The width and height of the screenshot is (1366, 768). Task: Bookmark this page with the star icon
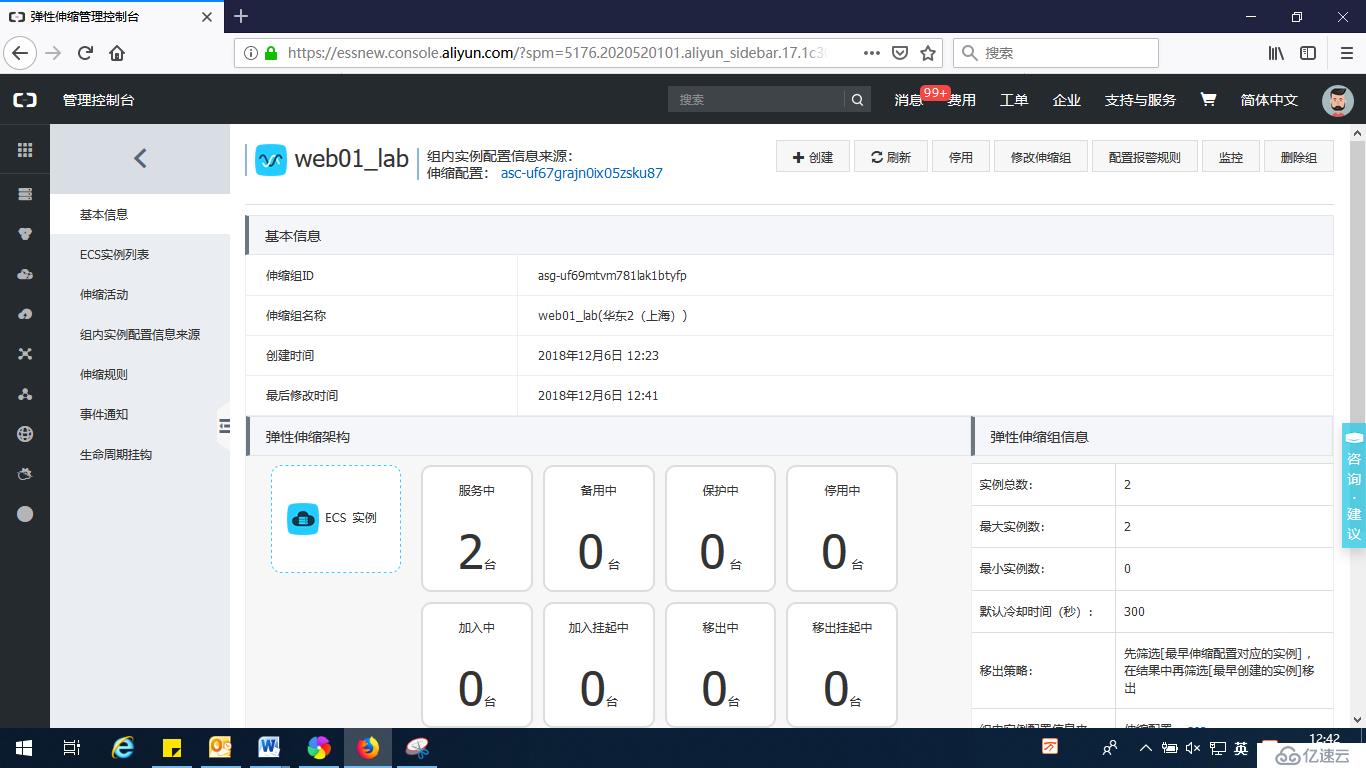tap(928, 53)
